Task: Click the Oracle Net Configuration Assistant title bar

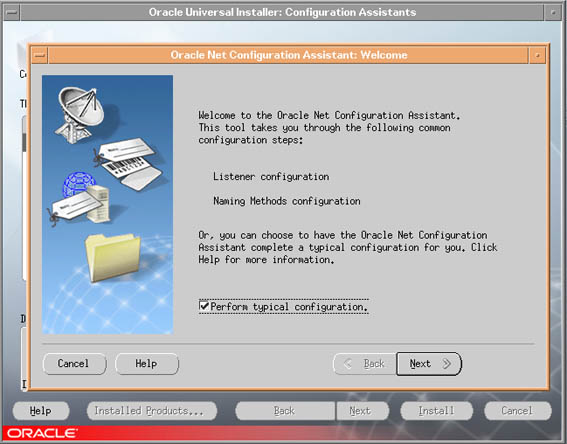Action: coord(288,55)
